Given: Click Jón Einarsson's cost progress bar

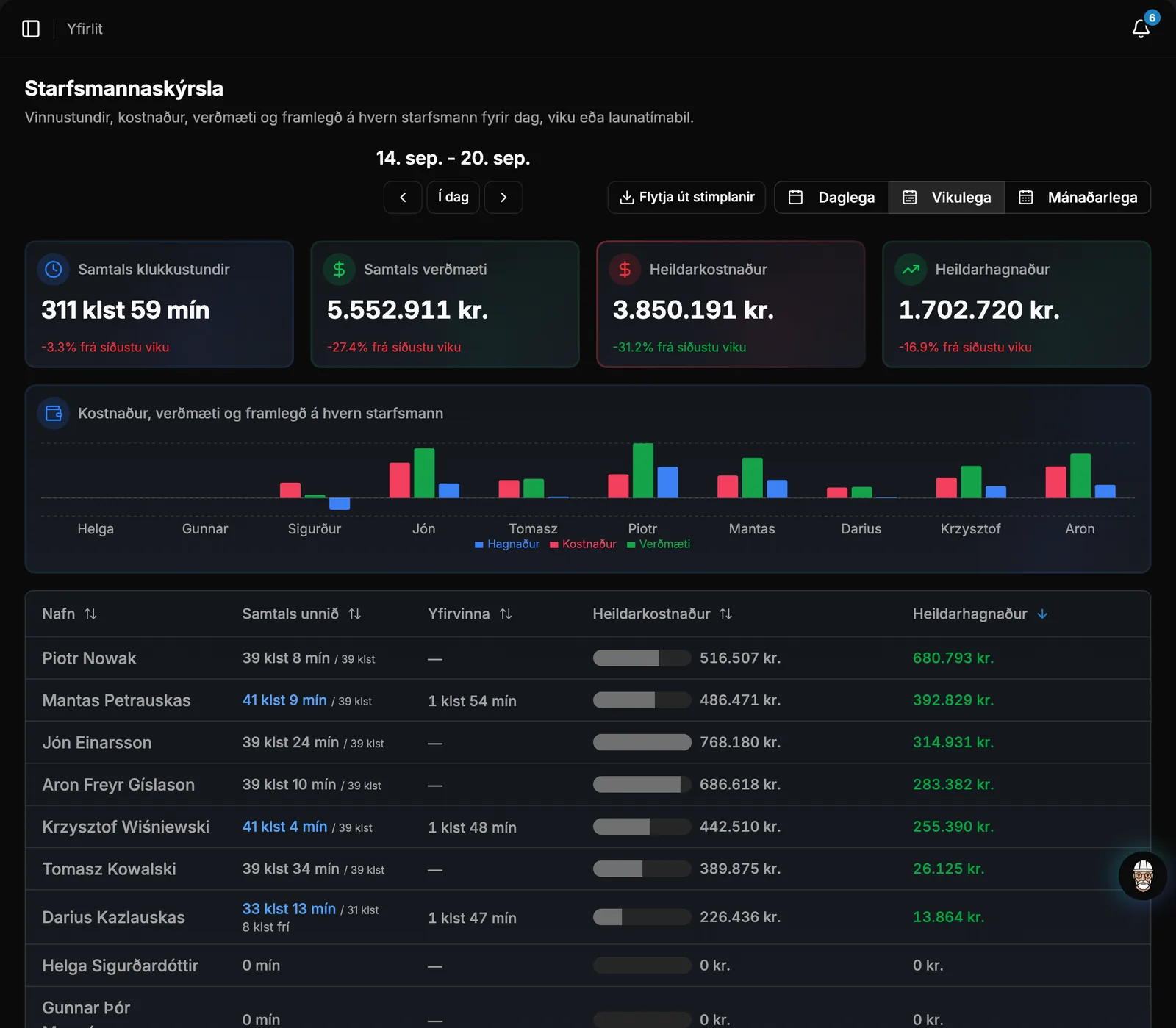Looking at the screenshot, I should (642, 742).
